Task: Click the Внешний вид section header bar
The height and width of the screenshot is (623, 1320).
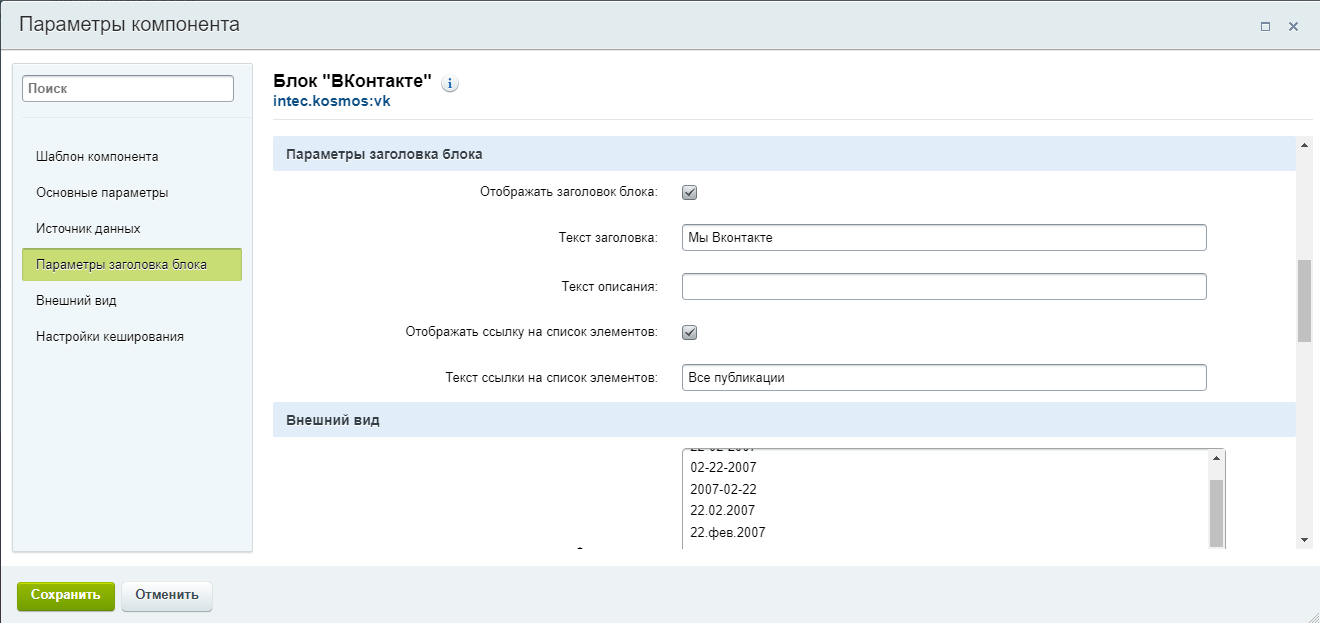Action: tap(784, 420)
